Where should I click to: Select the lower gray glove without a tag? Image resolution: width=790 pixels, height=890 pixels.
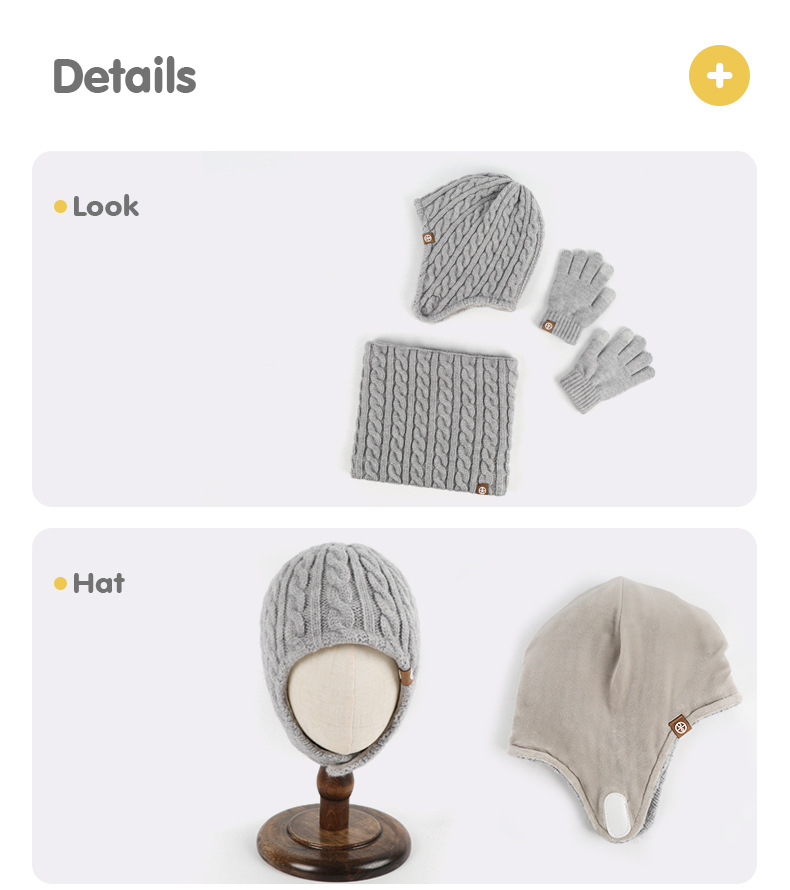[607, 368]
